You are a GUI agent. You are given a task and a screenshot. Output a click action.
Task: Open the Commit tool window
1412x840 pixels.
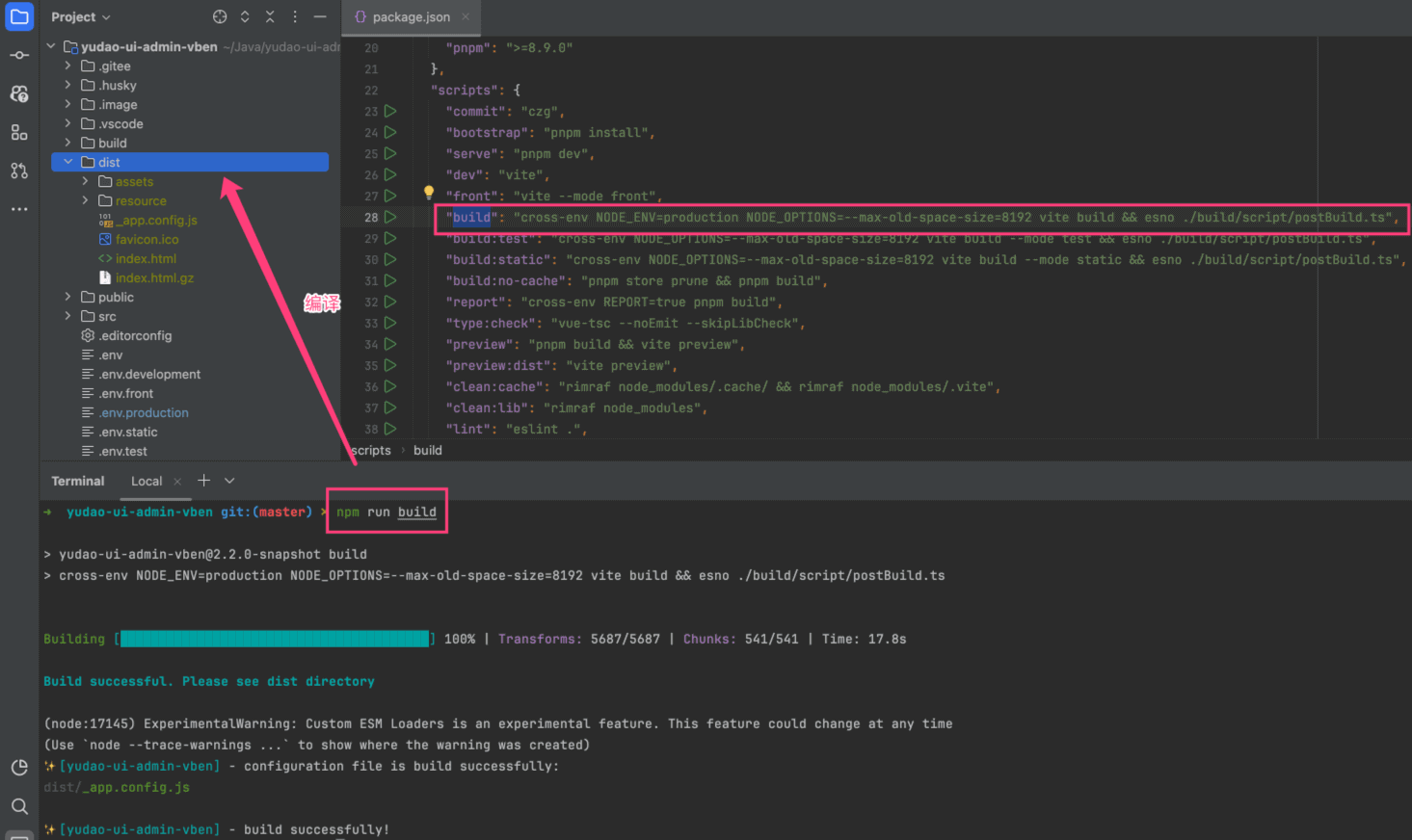point(19,55)
